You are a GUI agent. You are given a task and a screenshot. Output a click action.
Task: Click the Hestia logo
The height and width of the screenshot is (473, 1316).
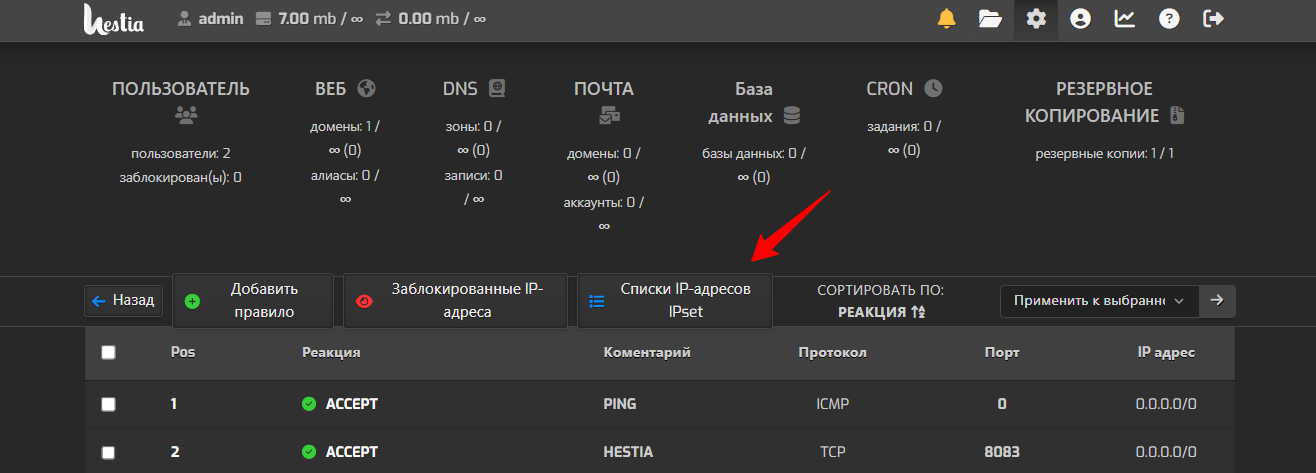tap(114, 19)
